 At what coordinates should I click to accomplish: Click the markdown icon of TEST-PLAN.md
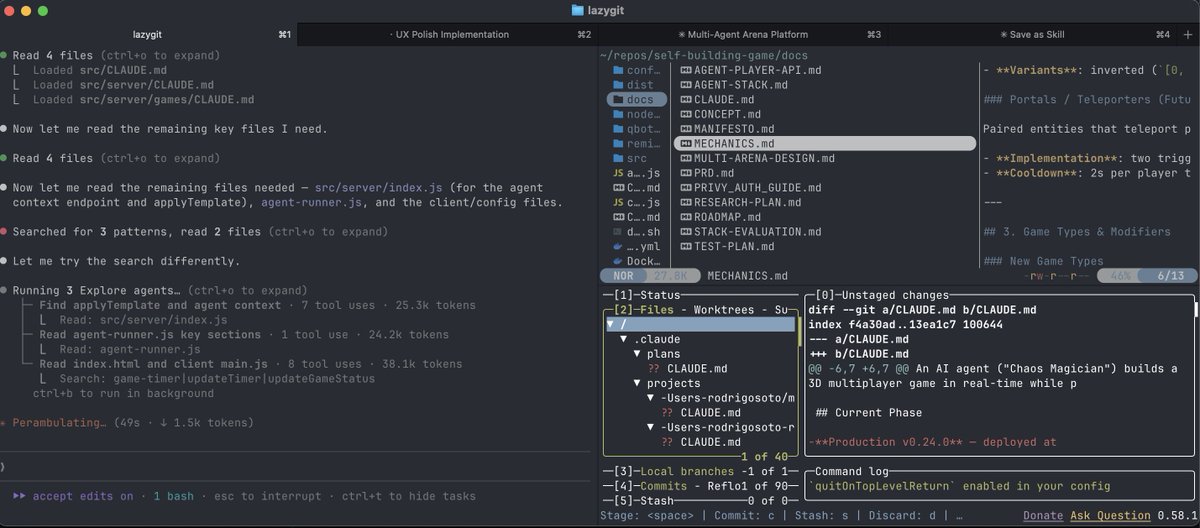pos(685,246)
